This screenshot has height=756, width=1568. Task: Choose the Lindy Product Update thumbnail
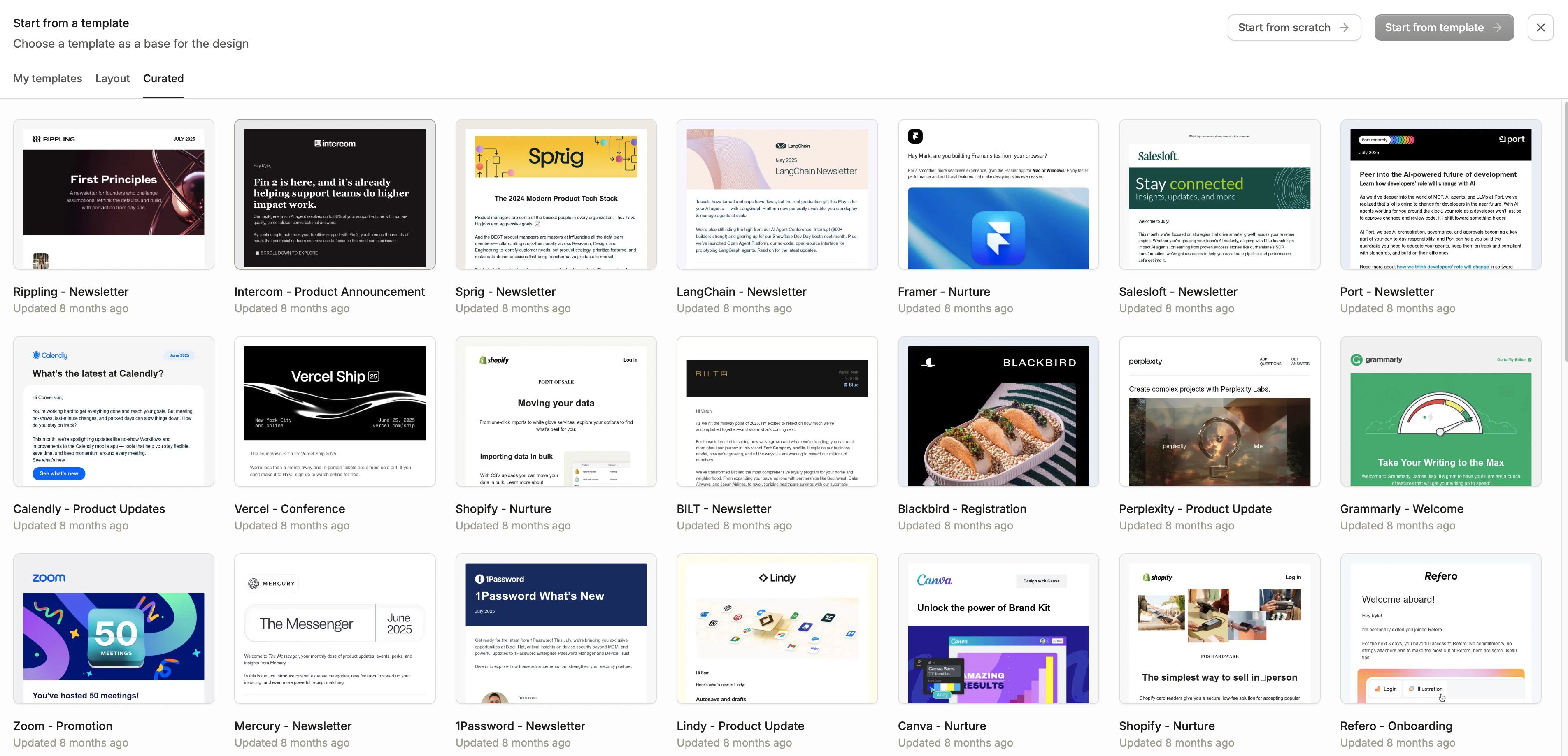click(777, 628)
